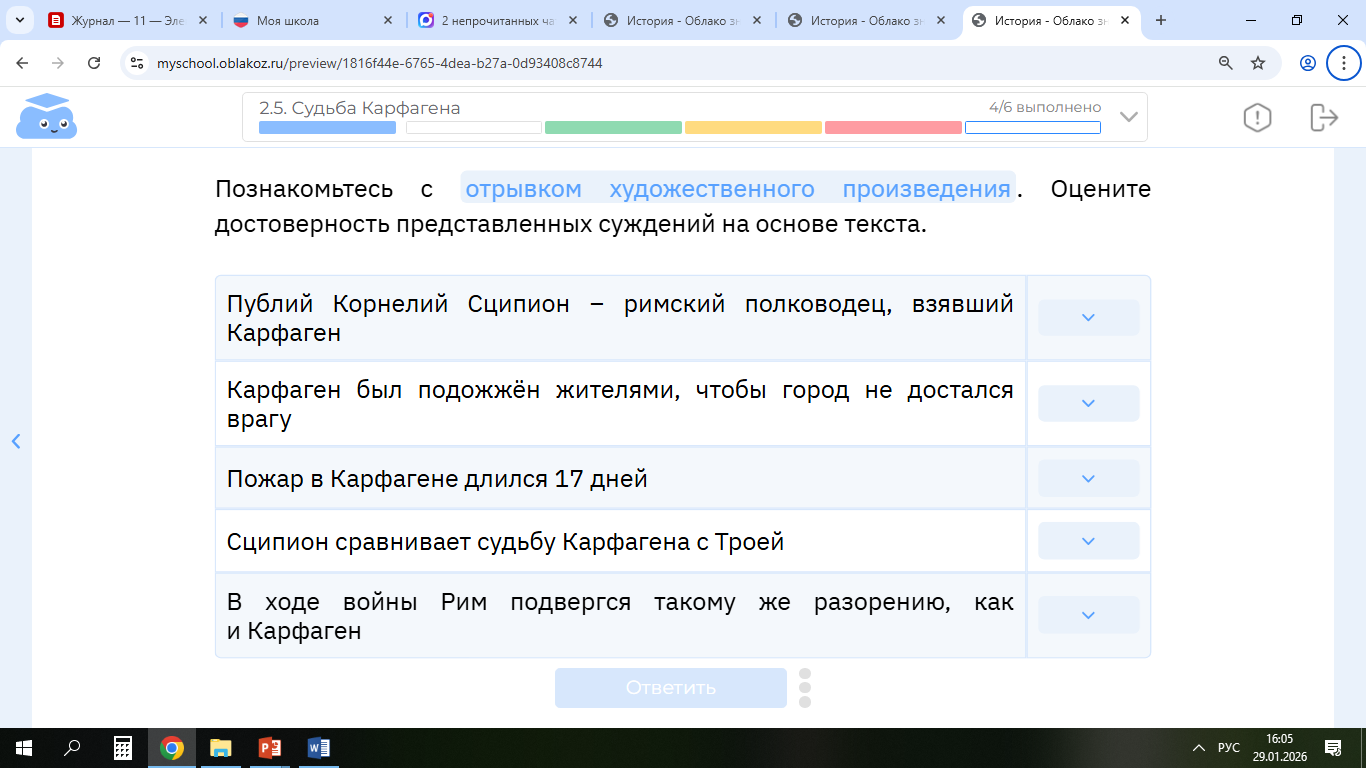Open the Windows Calculator from the taskbar
This screenshot has width=1366, height=768.
[x=123, y=748]
